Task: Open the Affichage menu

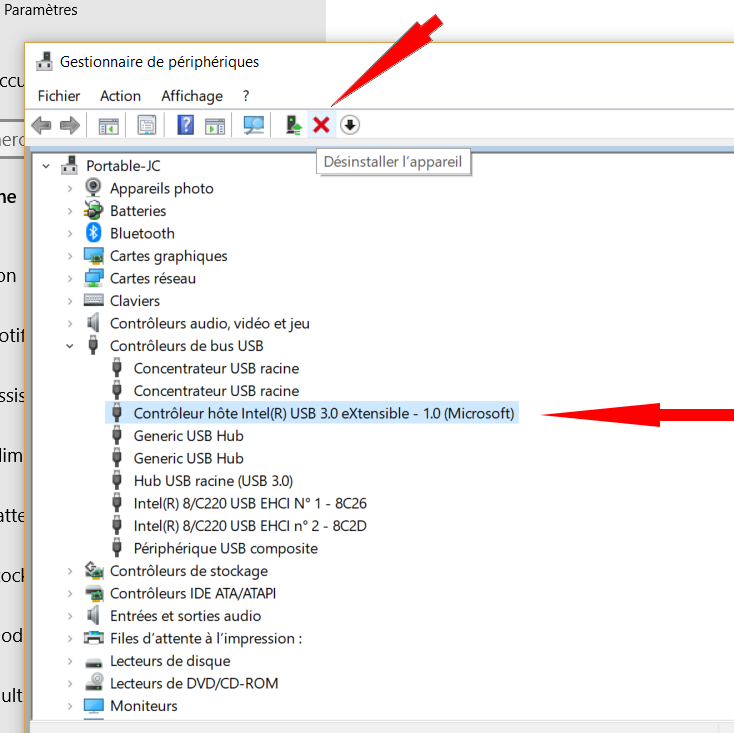Action: pos(192,96)
